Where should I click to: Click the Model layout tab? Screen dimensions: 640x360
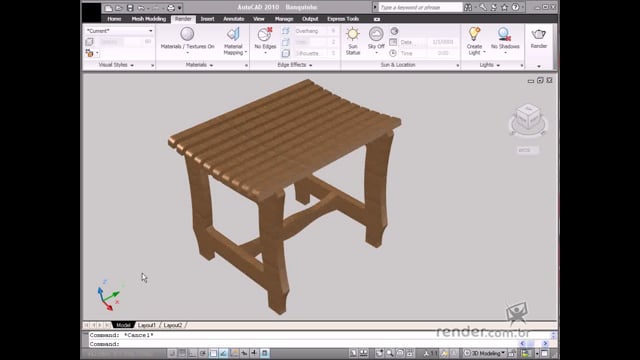(x=123, y=325)
